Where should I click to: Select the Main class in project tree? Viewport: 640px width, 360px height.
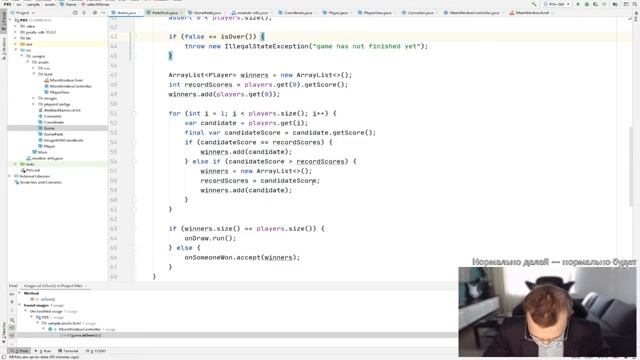click(x=40, y=152)
